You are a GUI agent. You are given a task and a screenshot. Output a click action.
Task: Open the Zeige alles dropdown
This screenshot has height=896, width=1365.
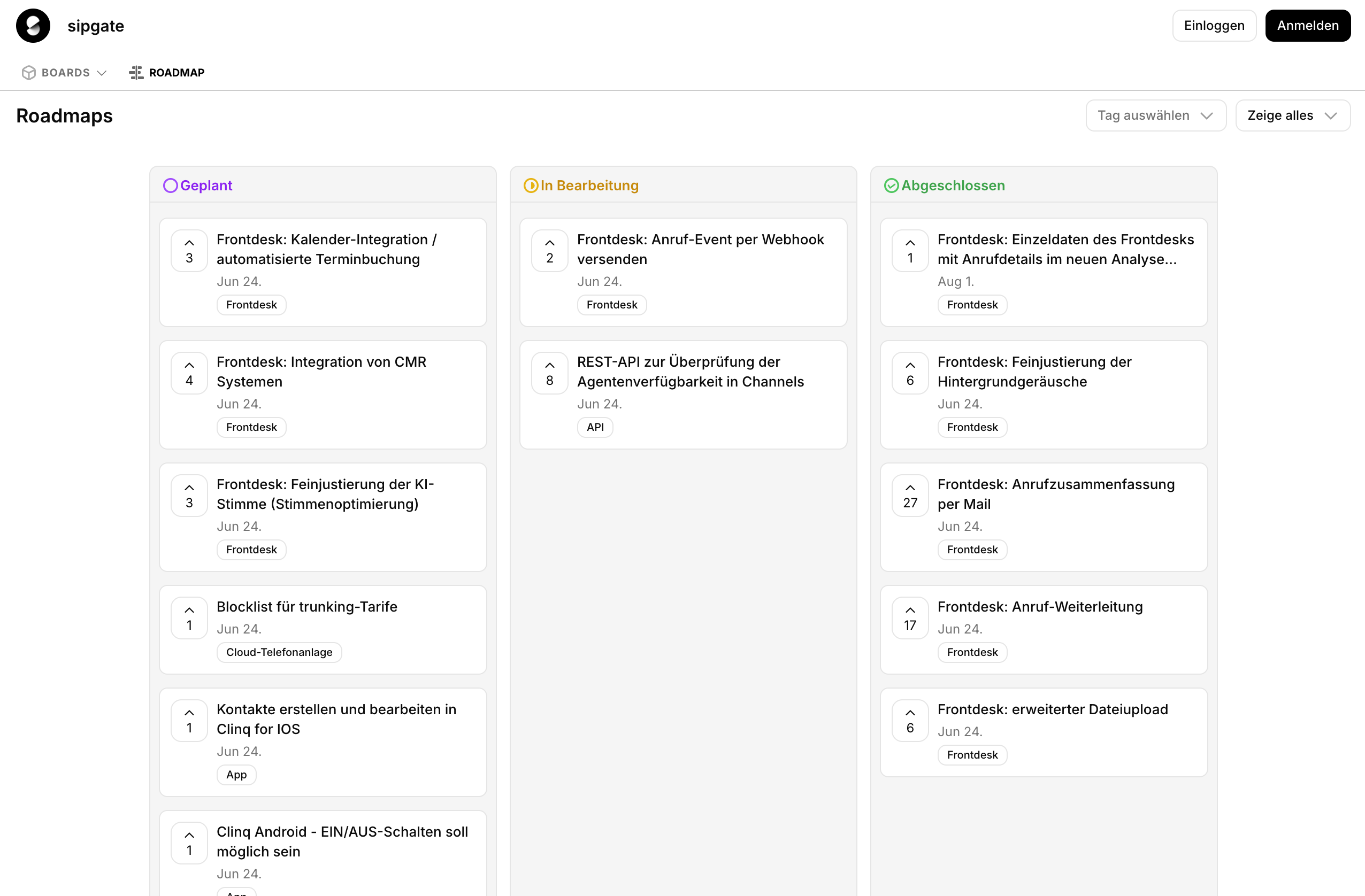[x=1292, y=116]
